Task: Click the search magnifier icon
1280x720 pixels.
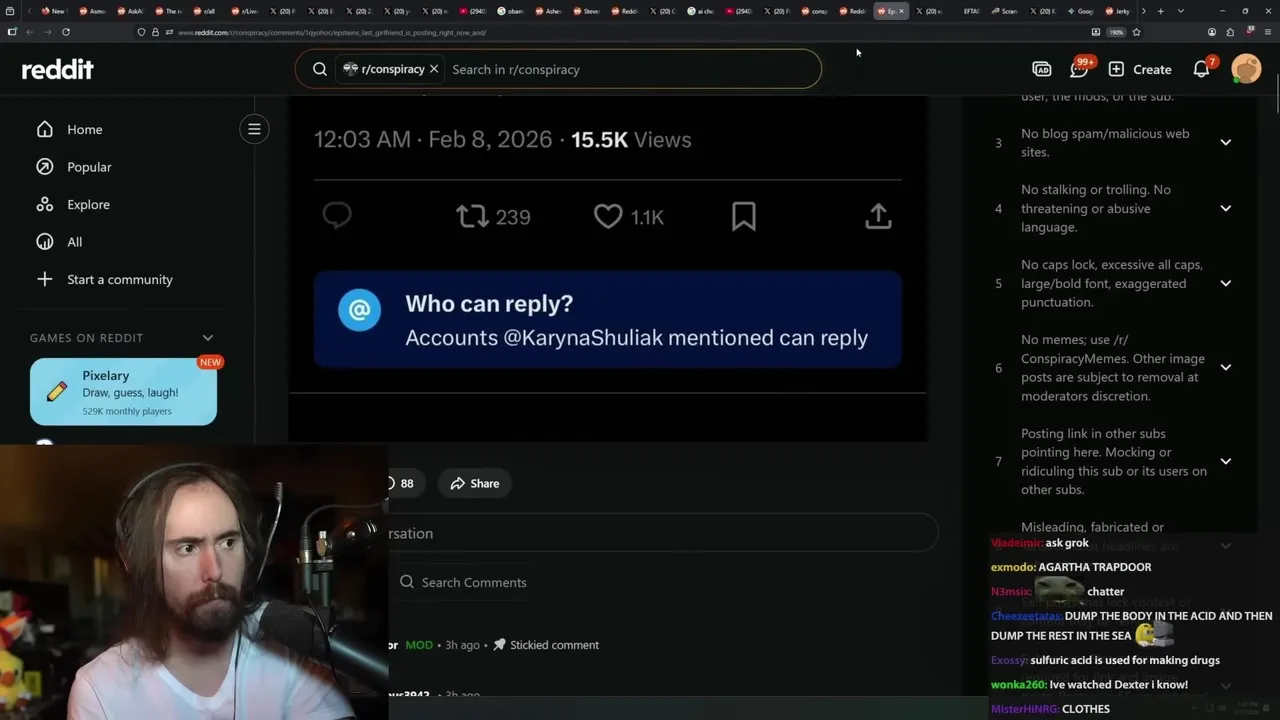Action: tap(320, 69)
